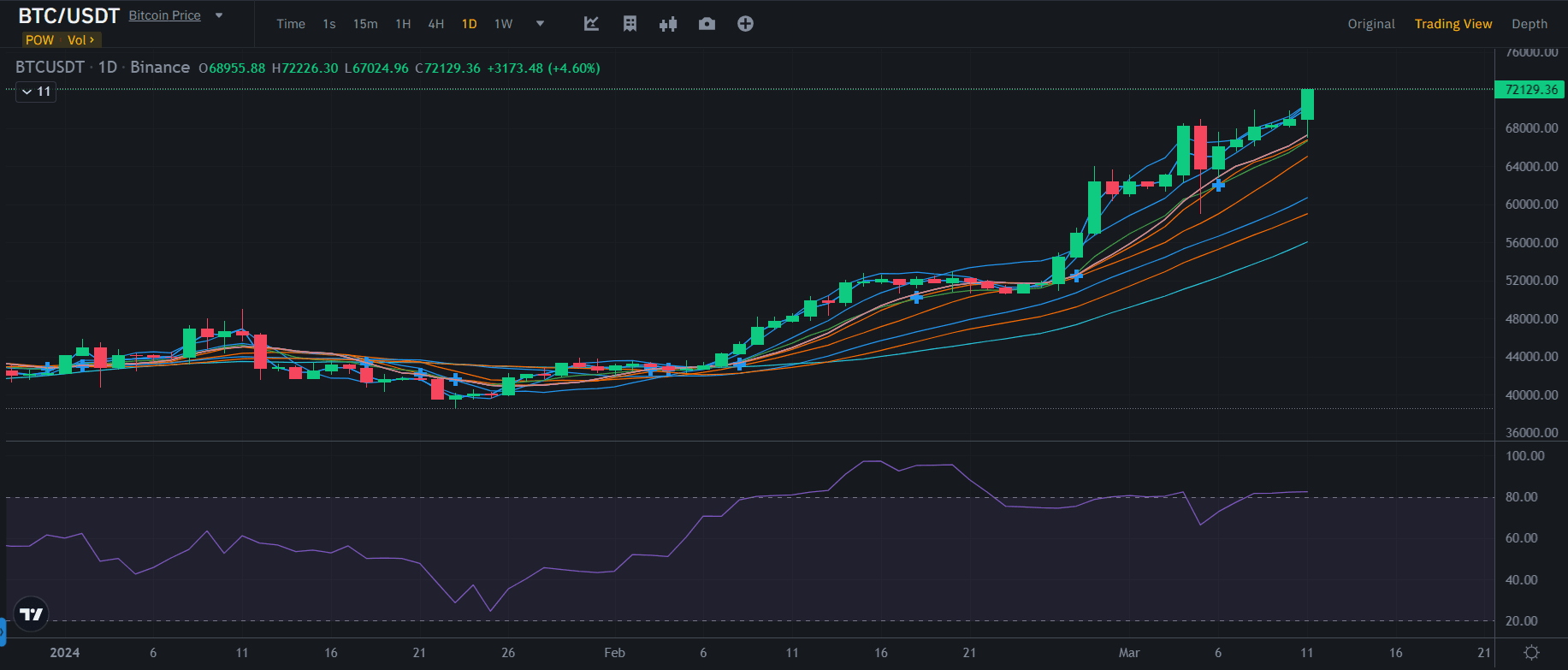Expand the more intervals dropdown arrow
Screen dimensions: 1568x670
pyautogui.click(x=540, y=24)
